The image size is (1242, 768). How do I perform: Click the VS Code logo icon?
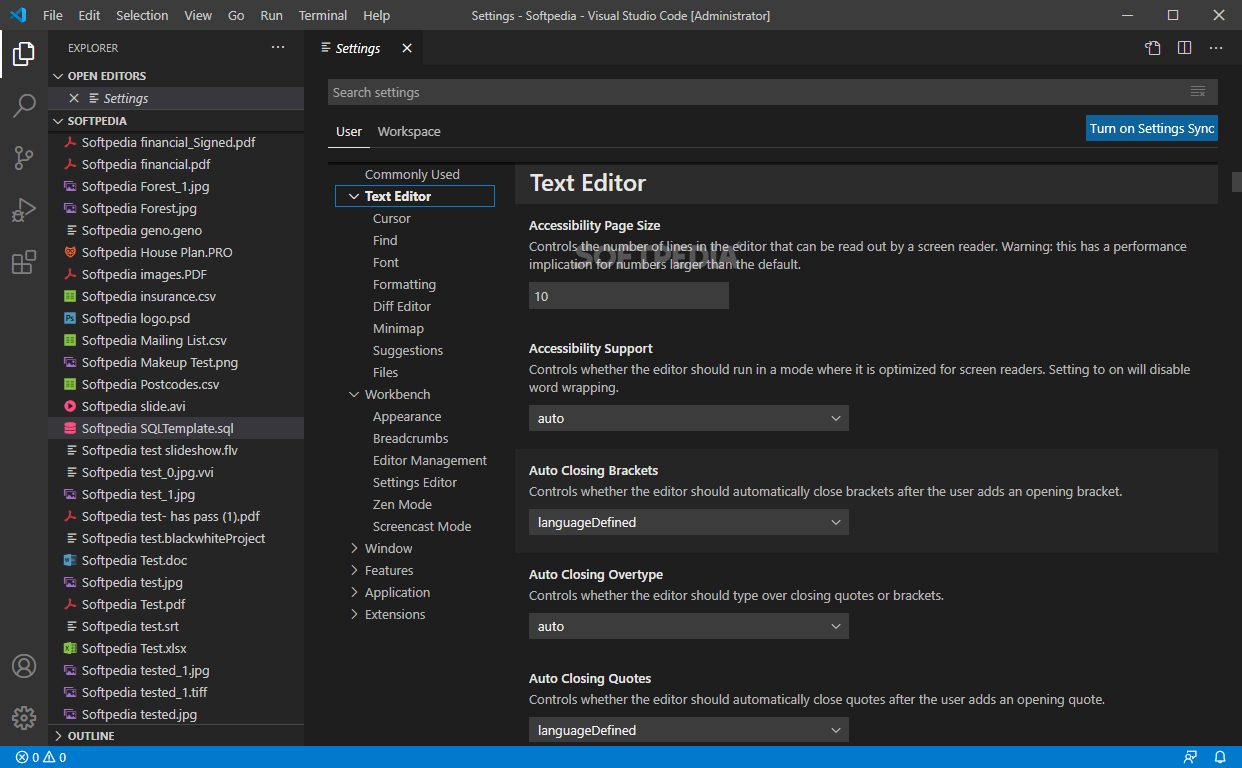[17, 15]
